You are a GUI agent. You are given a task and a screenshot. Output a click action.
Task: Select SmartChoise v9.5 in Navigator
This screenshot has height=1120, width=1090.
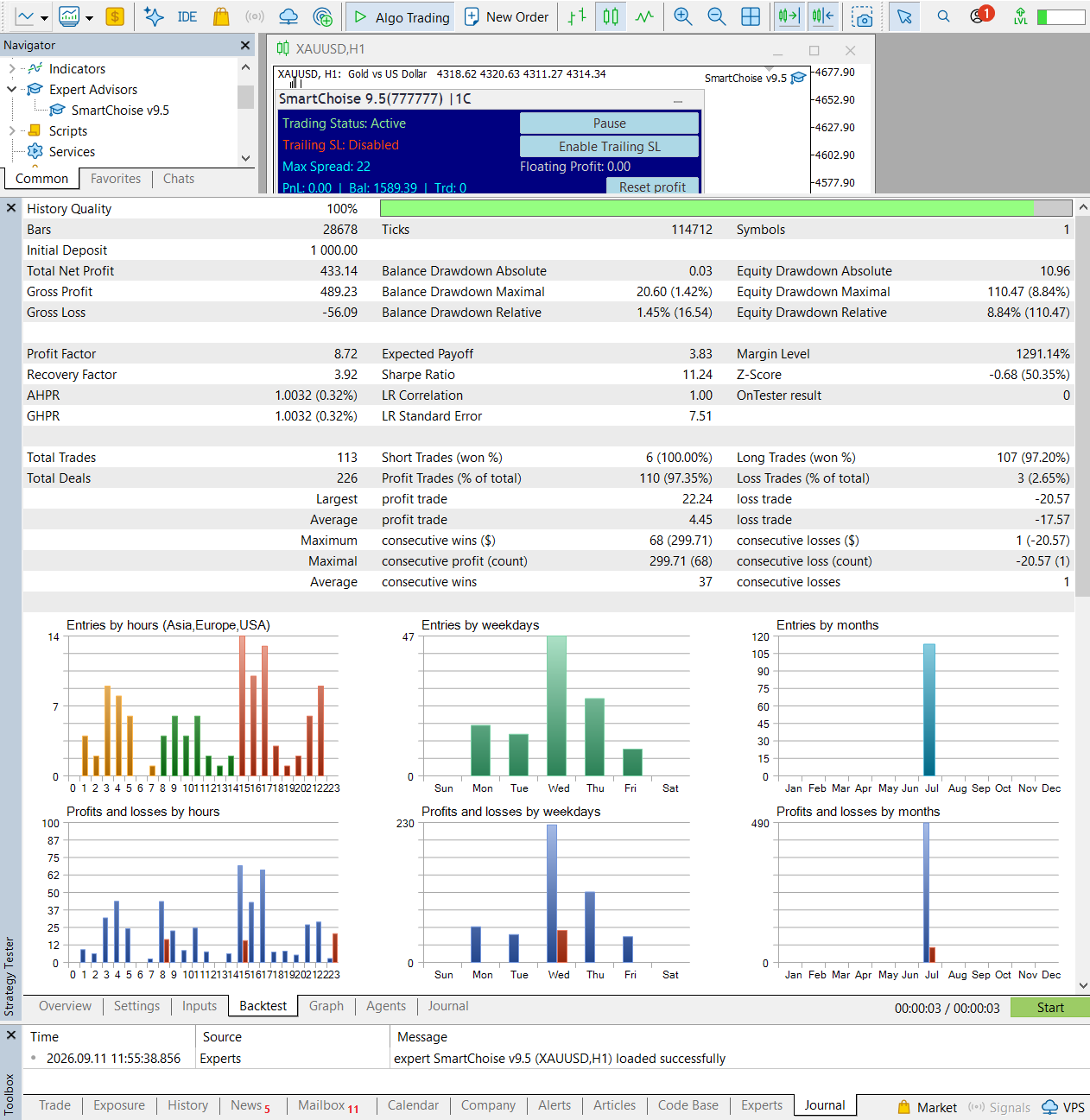120,110
